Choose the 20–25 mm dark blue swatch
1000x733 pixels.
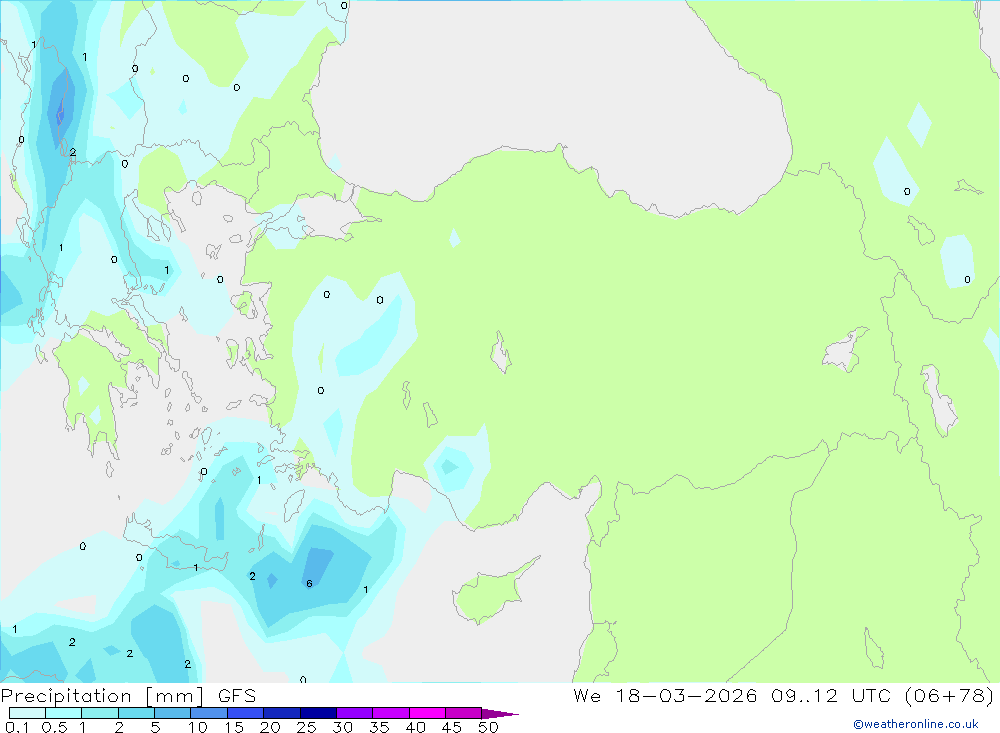pos(282,713)
